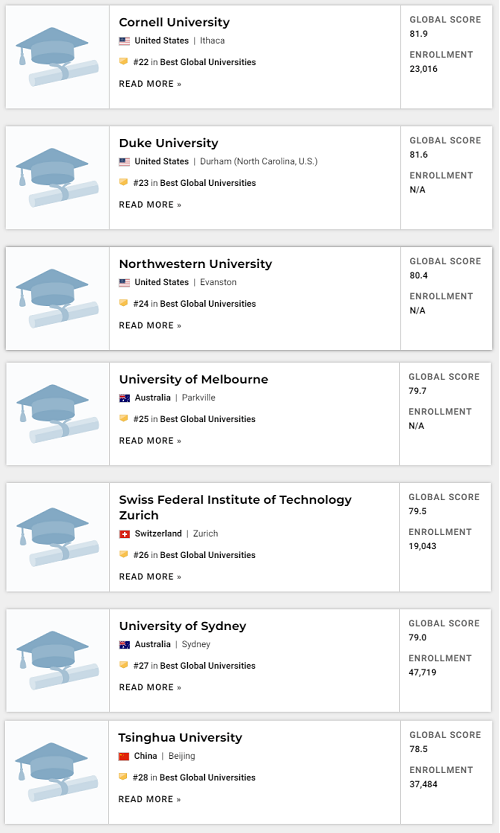
Task: Open Swiss Federal Institute of Technology Zurich link
Action: [x=235, y=507]
